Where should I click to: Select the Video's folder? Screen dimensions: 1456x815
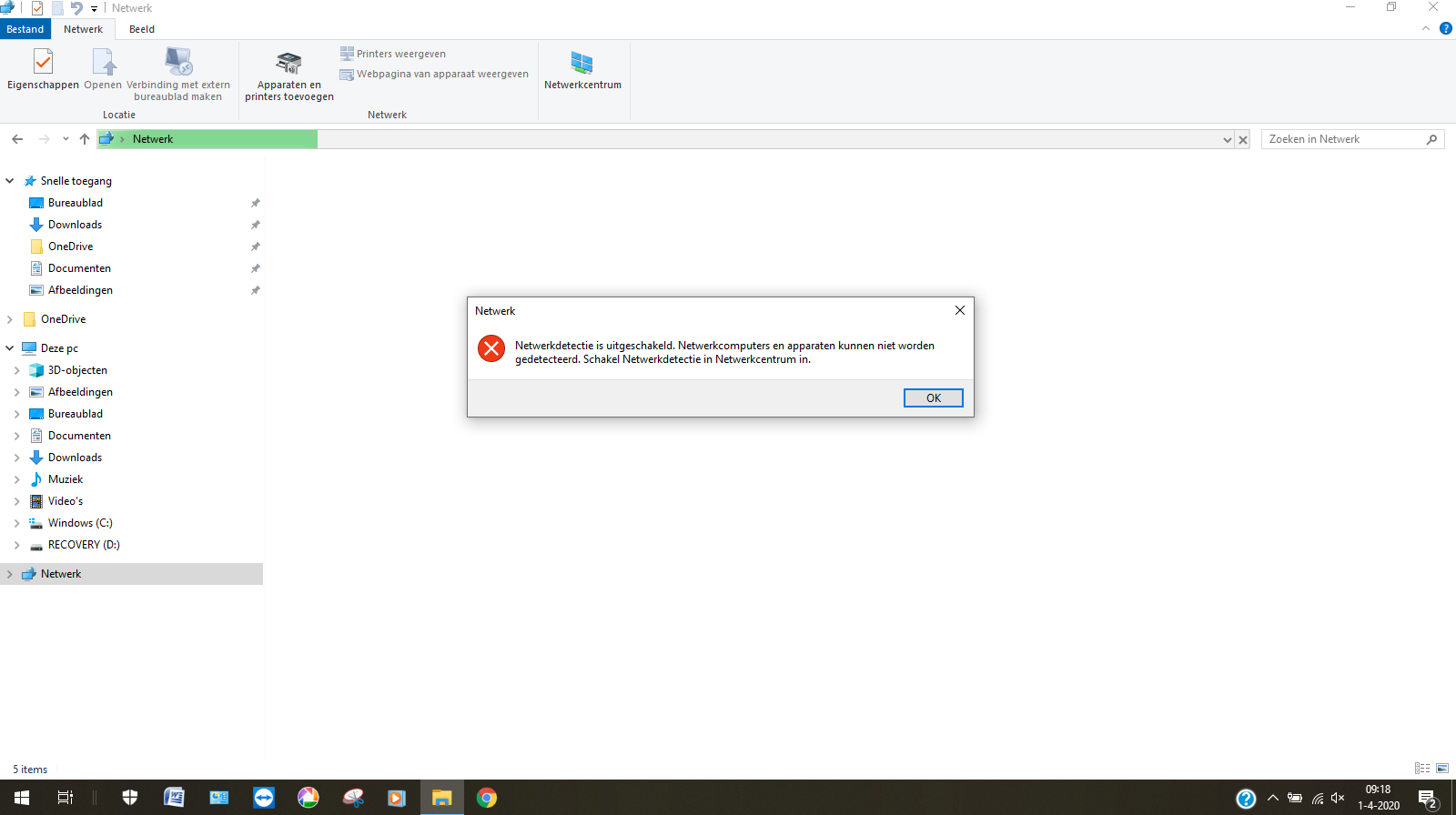66,501
